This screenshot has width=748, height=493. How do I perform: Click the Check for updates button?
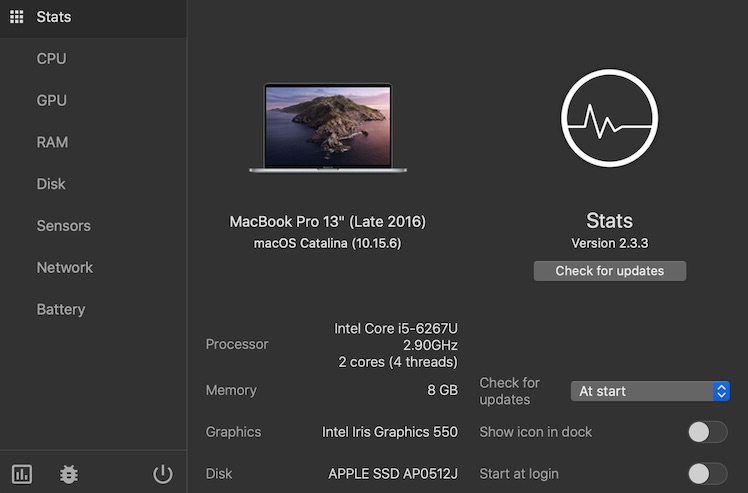click(x=610, y=271)
